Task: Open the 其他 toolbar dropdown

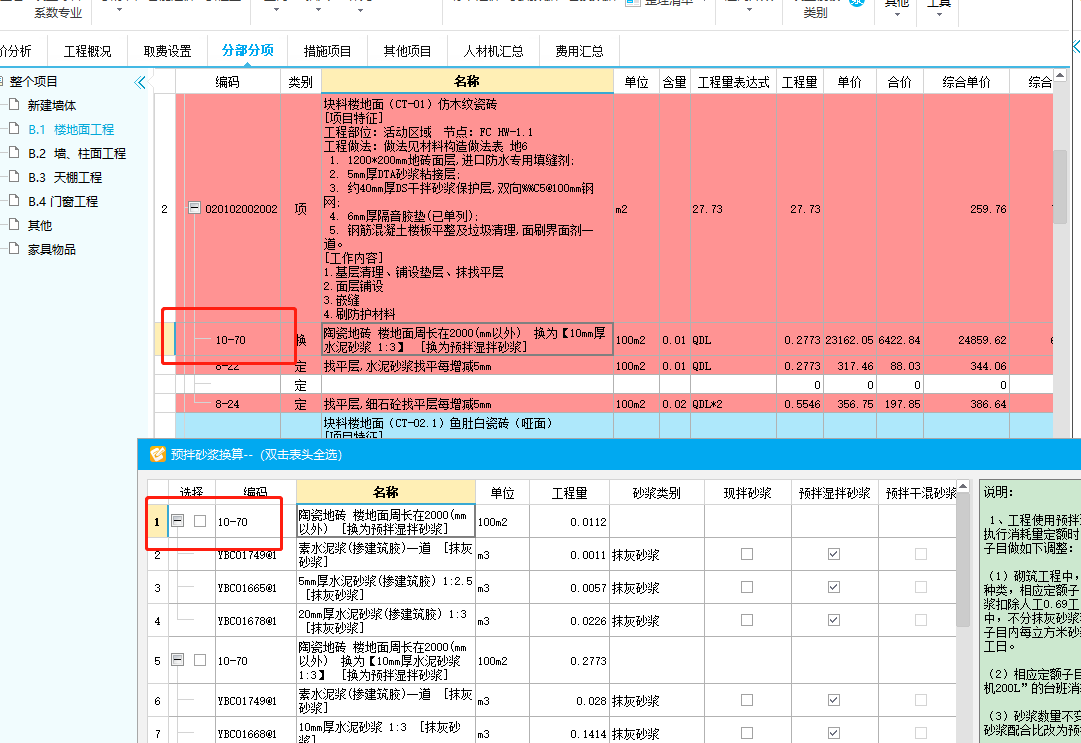Action: [897, 8]
